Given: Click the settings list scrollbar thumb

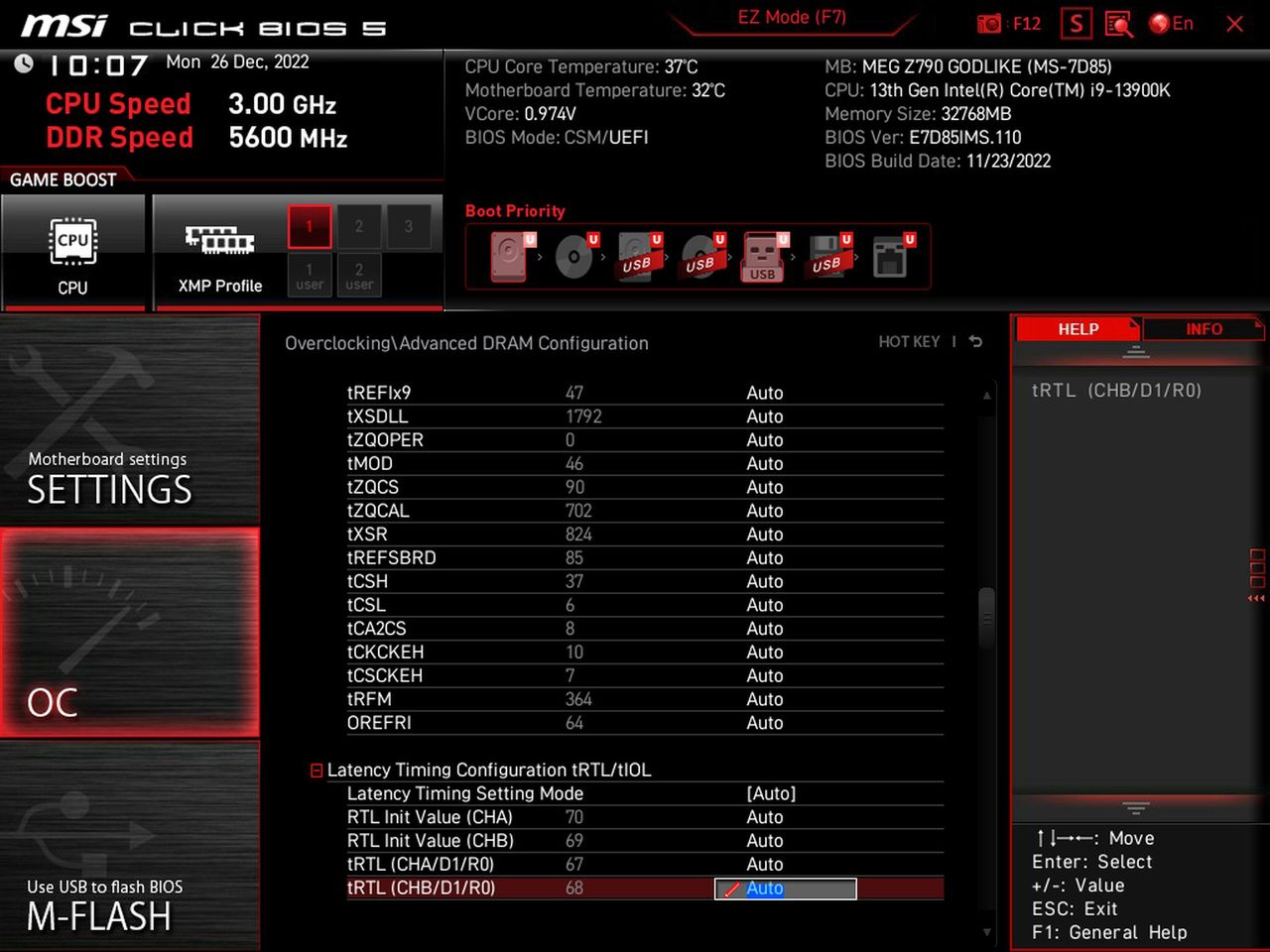Looking at the screenshot, I should coord(986,617).
